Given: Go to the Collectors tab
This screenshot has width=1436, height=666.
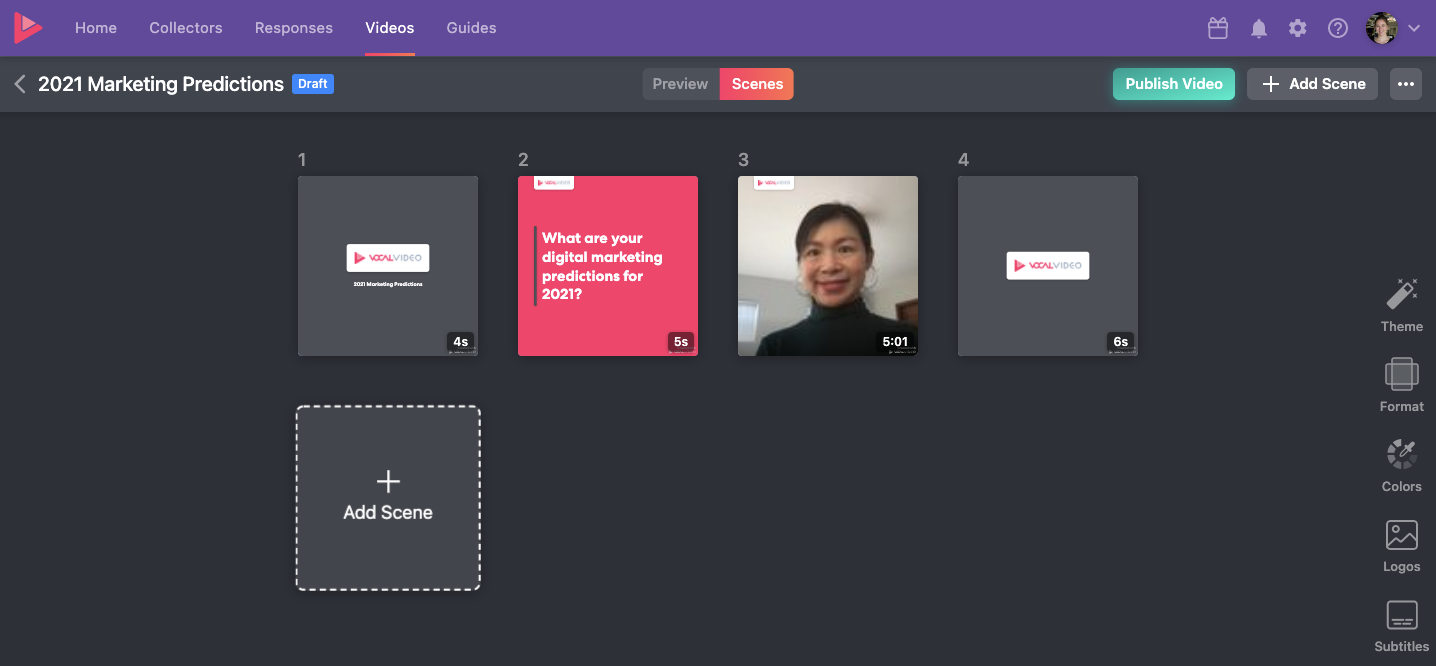Looking at the screenshot, I should point(186,28).
